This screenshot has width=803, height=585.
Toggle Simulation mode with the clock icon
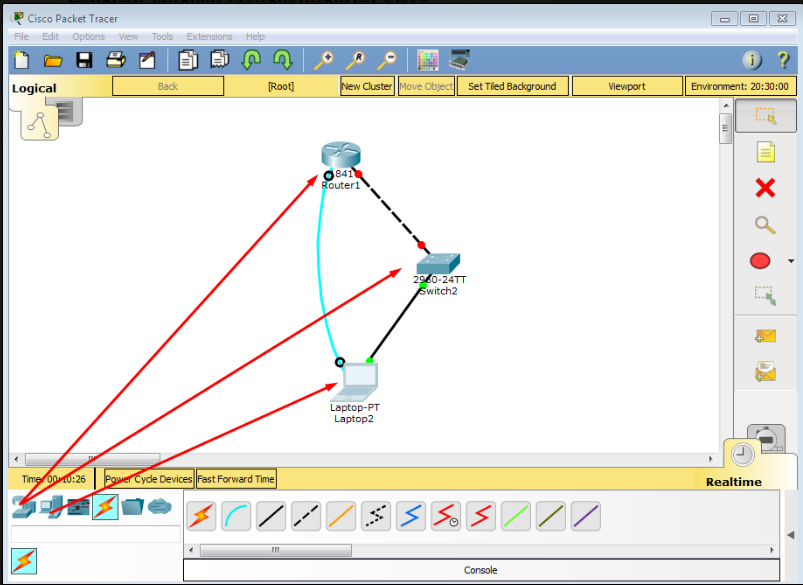point(742,455)
